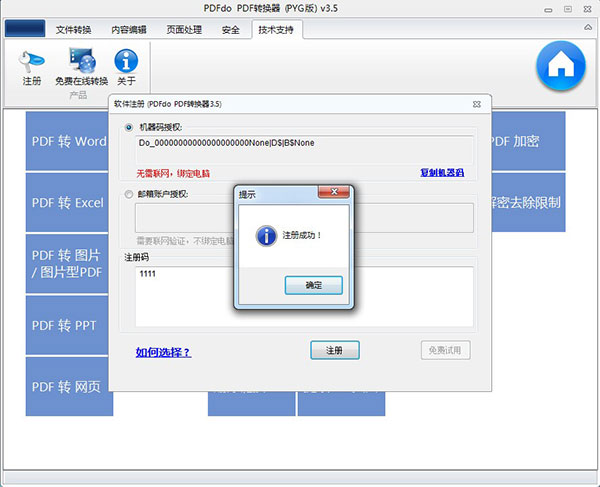Minimize the PDFdo main window
The height and width of the screenshot is (487, 600).
click(x=548, y=10)
